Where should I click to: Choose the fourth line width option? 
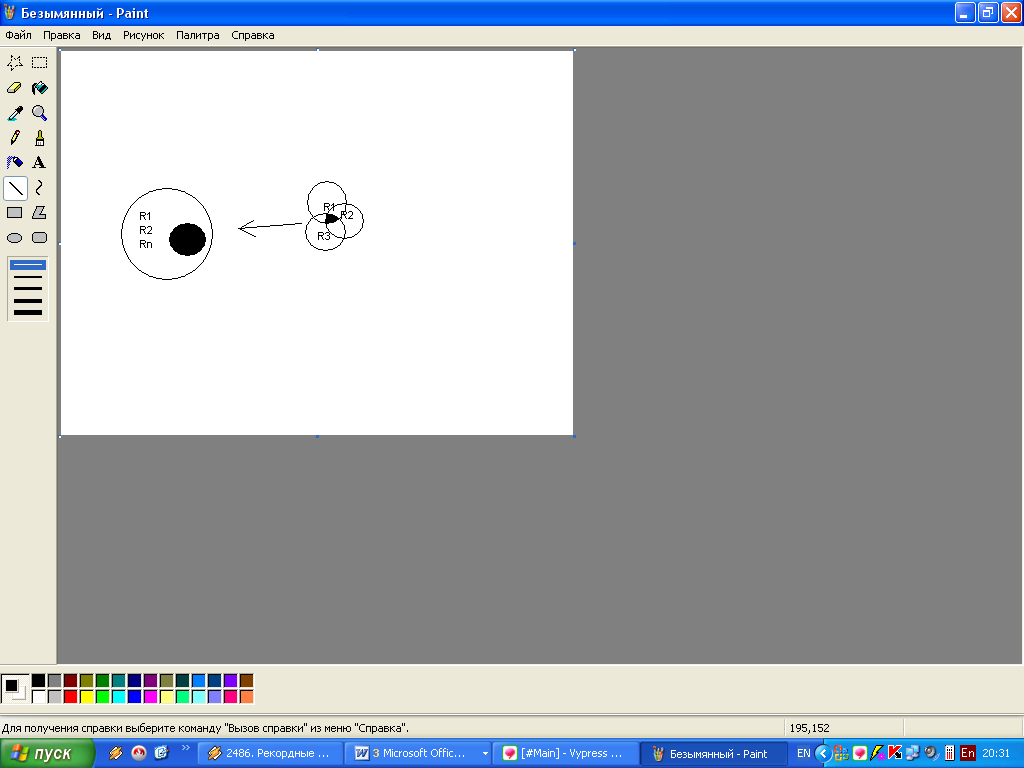(28, 300)
